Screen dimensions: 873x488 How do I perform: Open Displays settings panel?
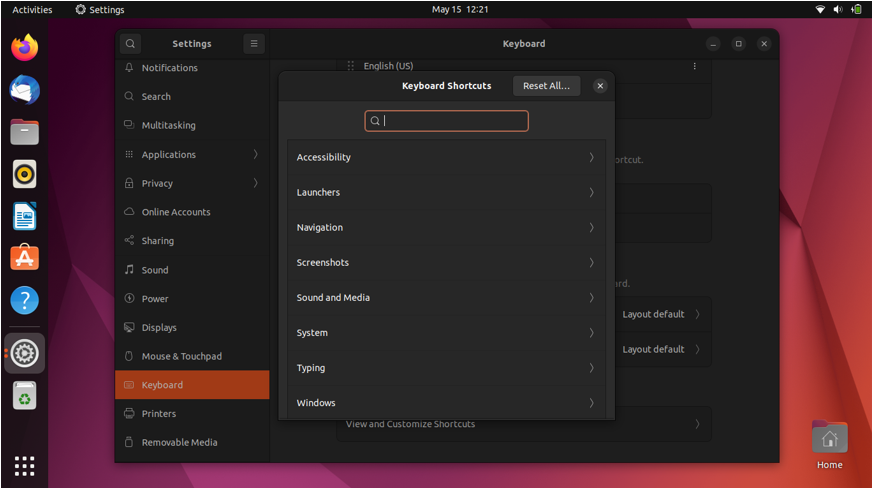[x=192, y=328]
